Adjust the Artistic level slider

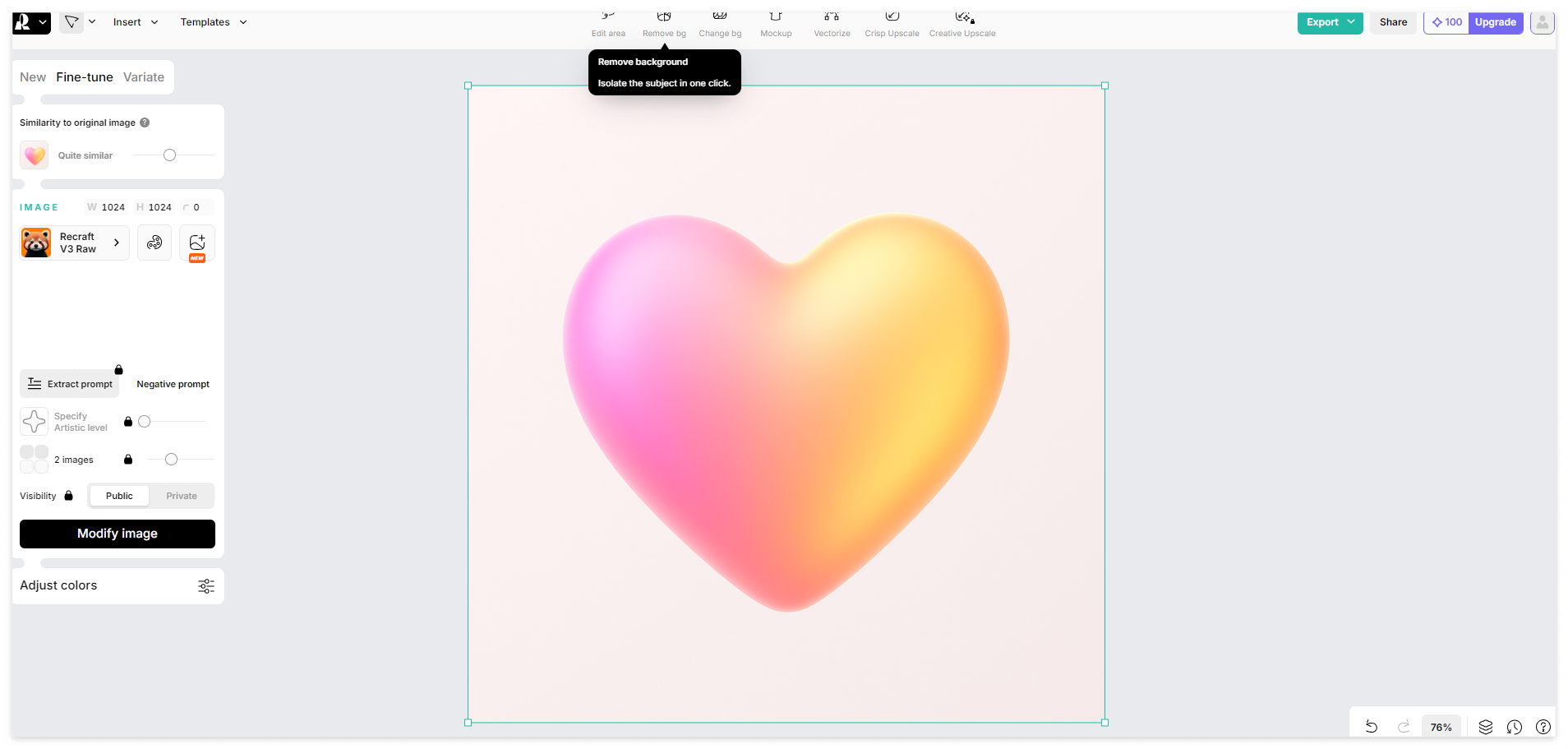[145, 422]
